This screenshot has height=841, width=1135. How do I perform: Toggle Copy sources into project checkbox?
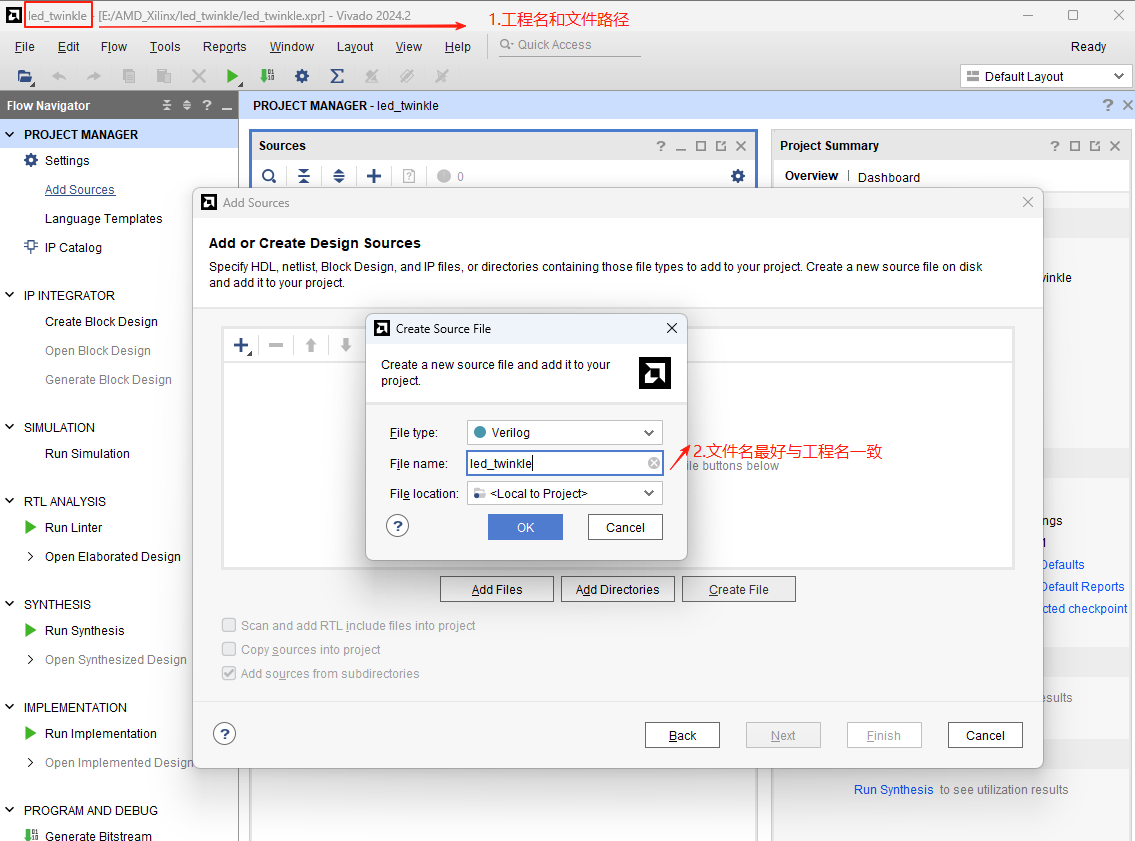pos(229,648)
